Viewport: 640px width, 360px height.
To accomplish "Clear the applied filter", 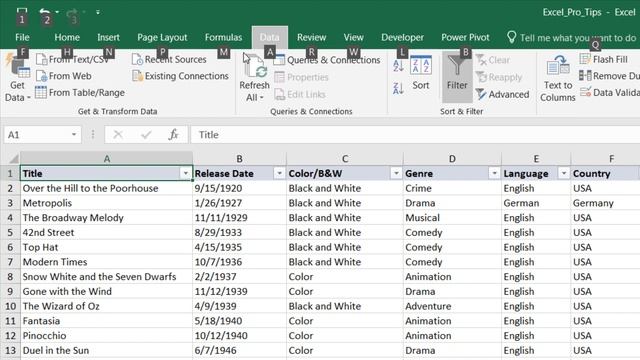I will point(493,60).
